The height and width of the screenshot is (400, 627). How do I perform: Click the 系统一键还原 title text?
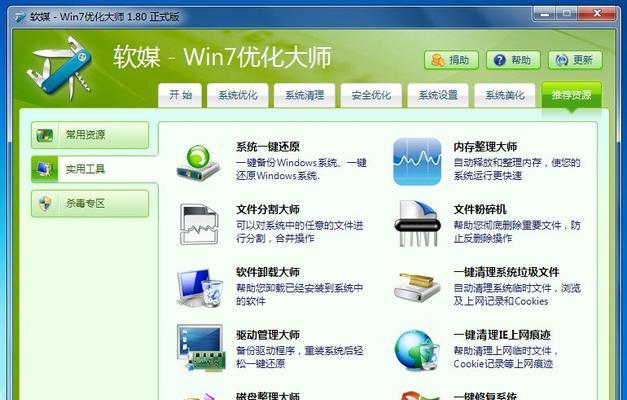click(268, 147)
